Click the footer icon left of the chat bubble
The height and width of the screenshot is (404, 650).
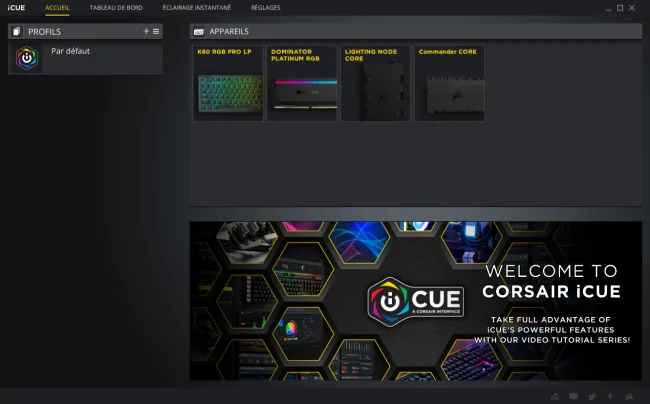[555, 397]
